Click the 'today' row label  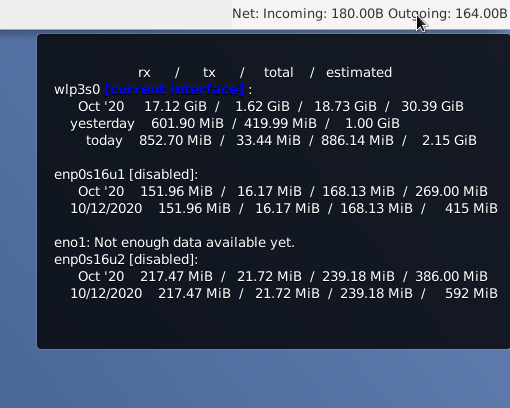[104, 141]
